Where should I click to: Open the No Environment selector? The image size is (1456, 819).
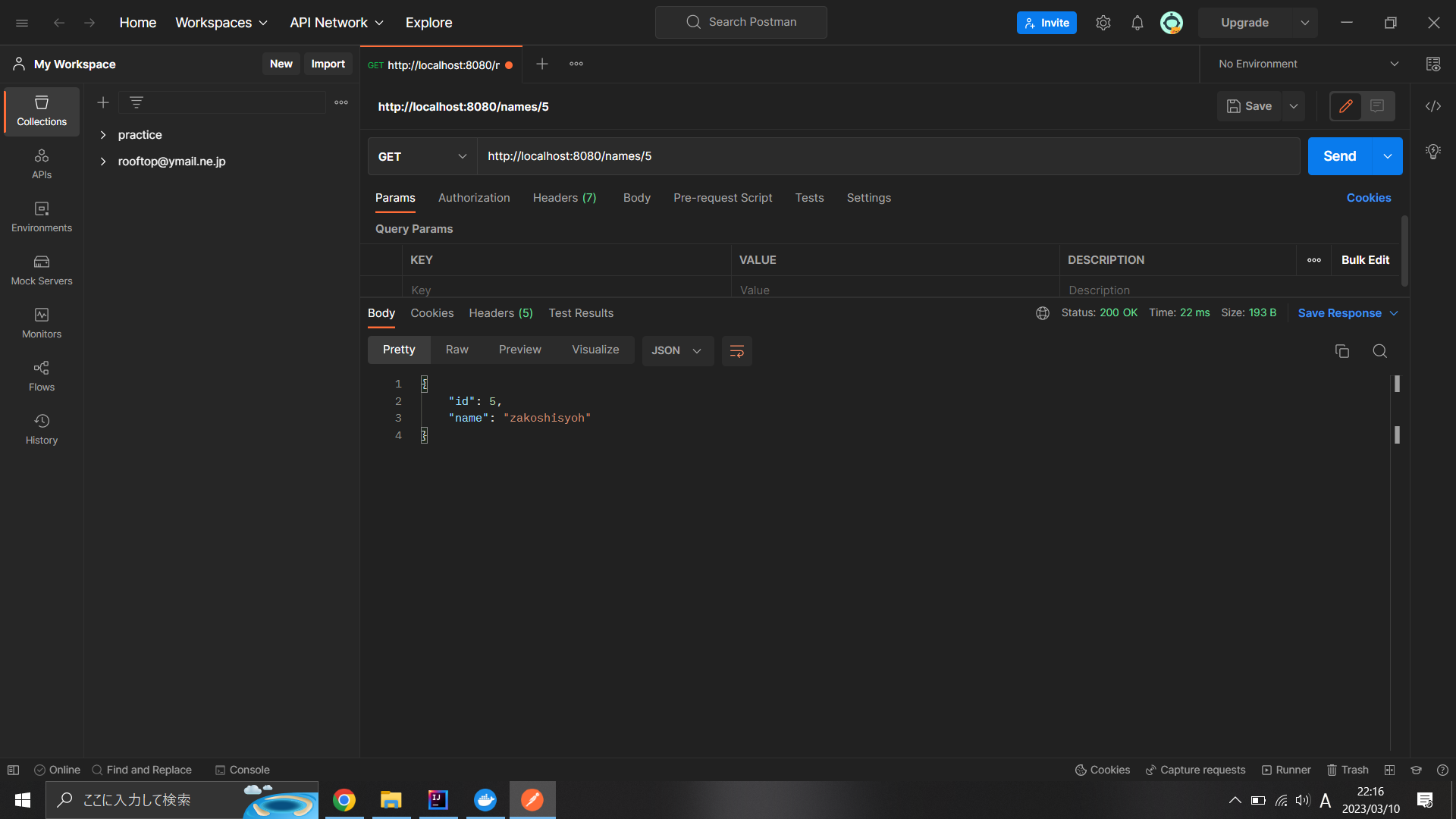pyautogui.click(x=1303, y=64)
